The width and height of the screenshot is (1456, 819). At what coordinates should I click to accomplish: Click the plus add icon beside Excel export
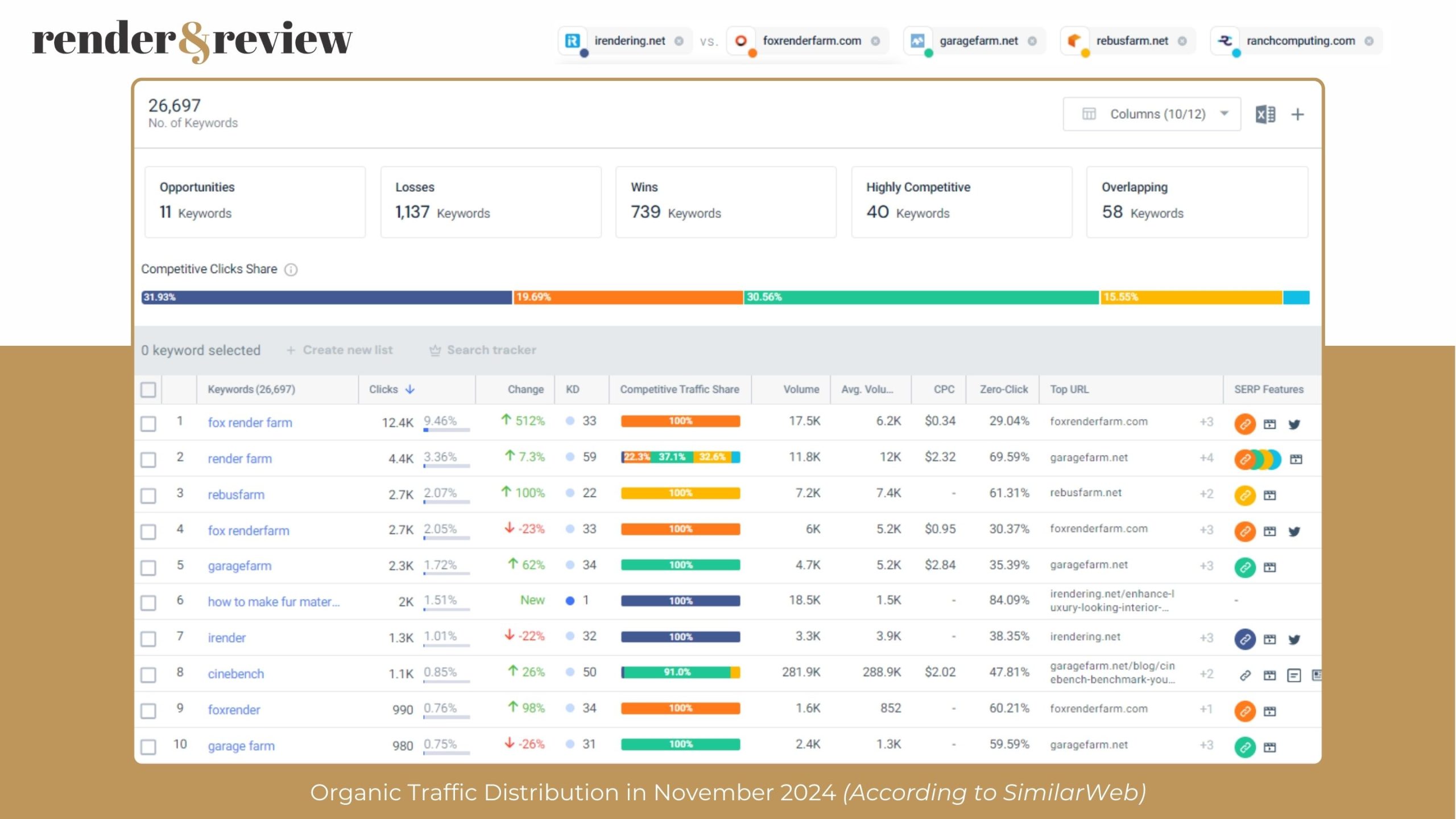(1297, 114)
